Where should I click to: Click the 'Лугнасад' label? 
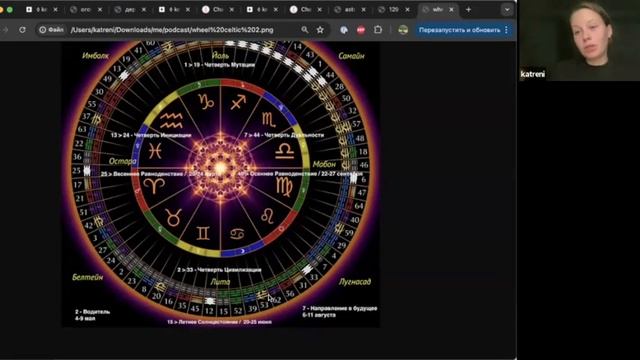(x=355, y=282)
